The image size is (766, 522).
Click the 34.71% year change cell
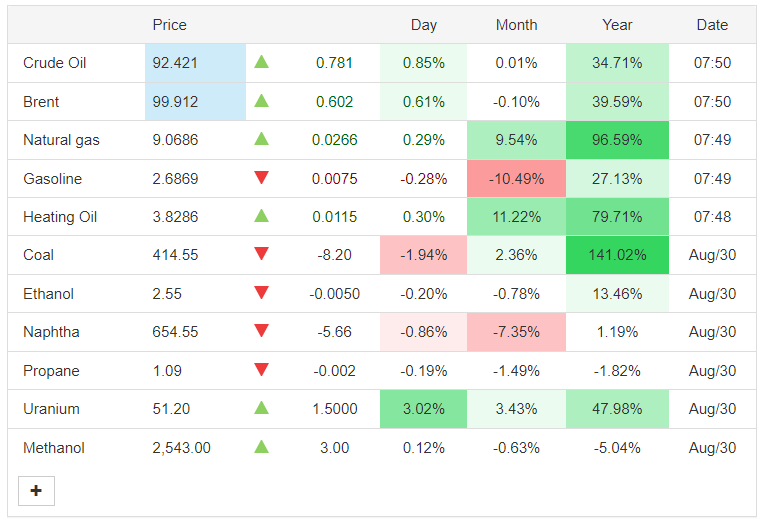pos(617,63)
